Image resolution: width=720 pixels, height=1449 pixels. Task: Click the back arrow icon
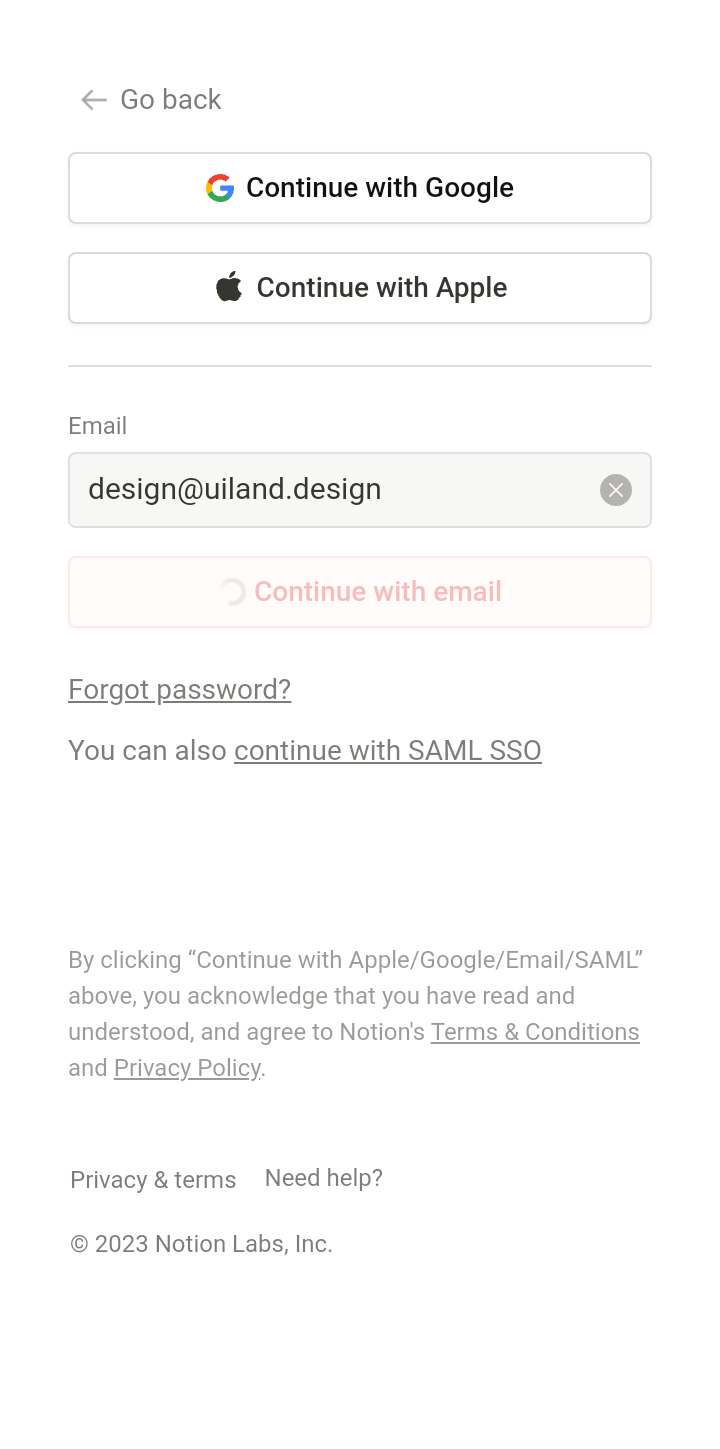pos(94,100)
